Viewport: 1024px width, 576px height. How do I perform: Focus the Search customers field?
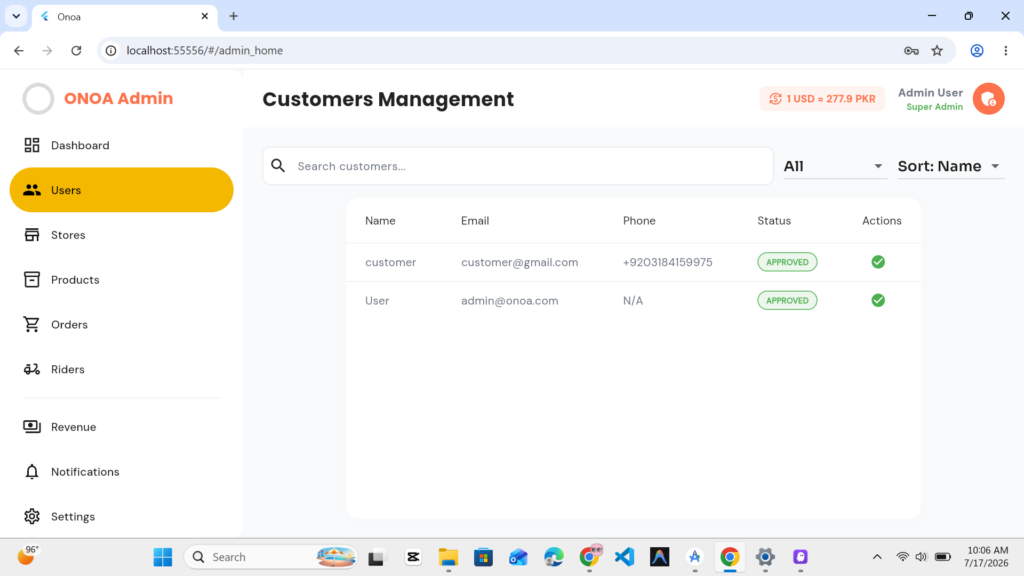pos(518,166)
